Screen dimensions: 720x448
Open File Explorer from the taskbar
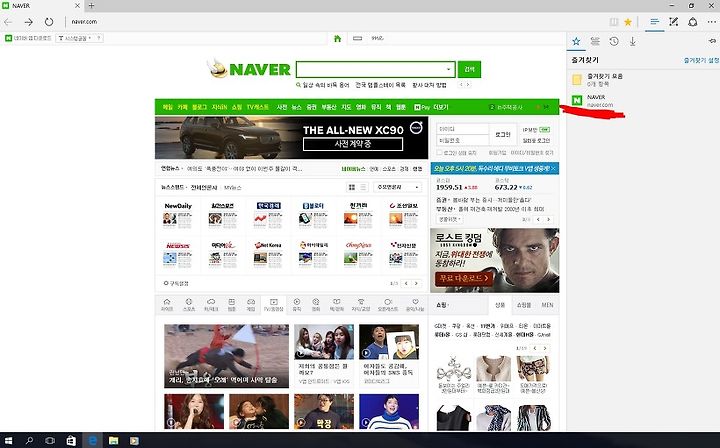[113, 441]
